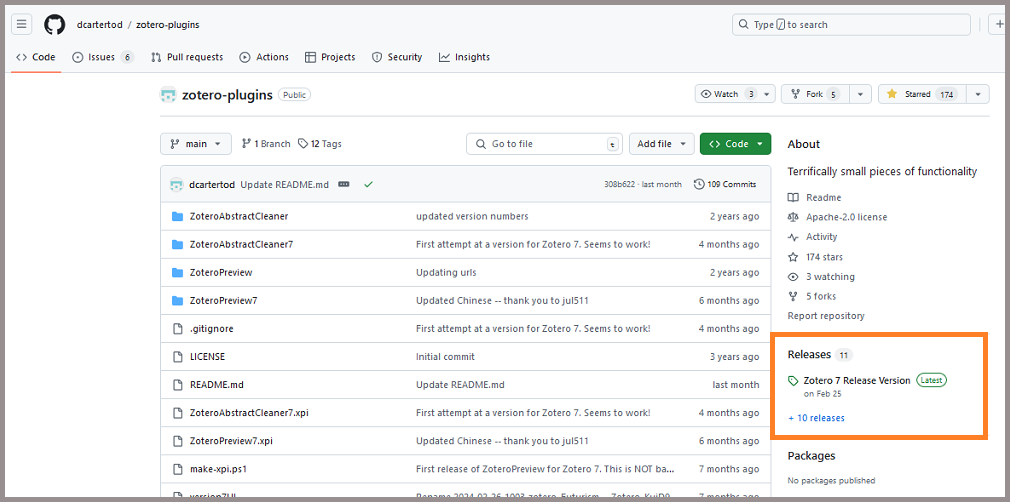
Task: Expand commit message details ellipsis
Action: [344, 184]
